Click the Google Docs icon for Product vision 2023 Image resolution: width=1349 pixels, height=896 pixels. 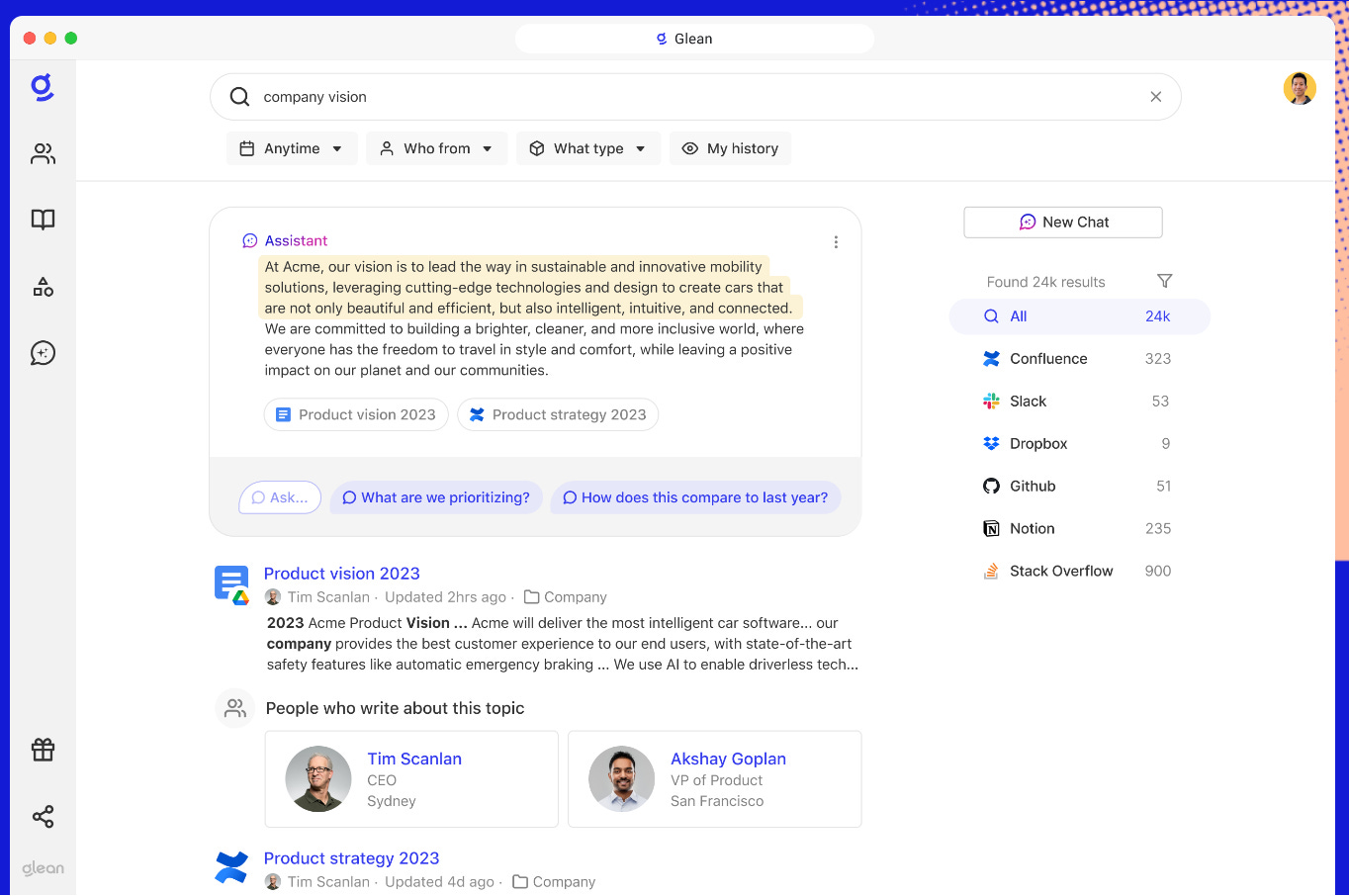[231, 584]
